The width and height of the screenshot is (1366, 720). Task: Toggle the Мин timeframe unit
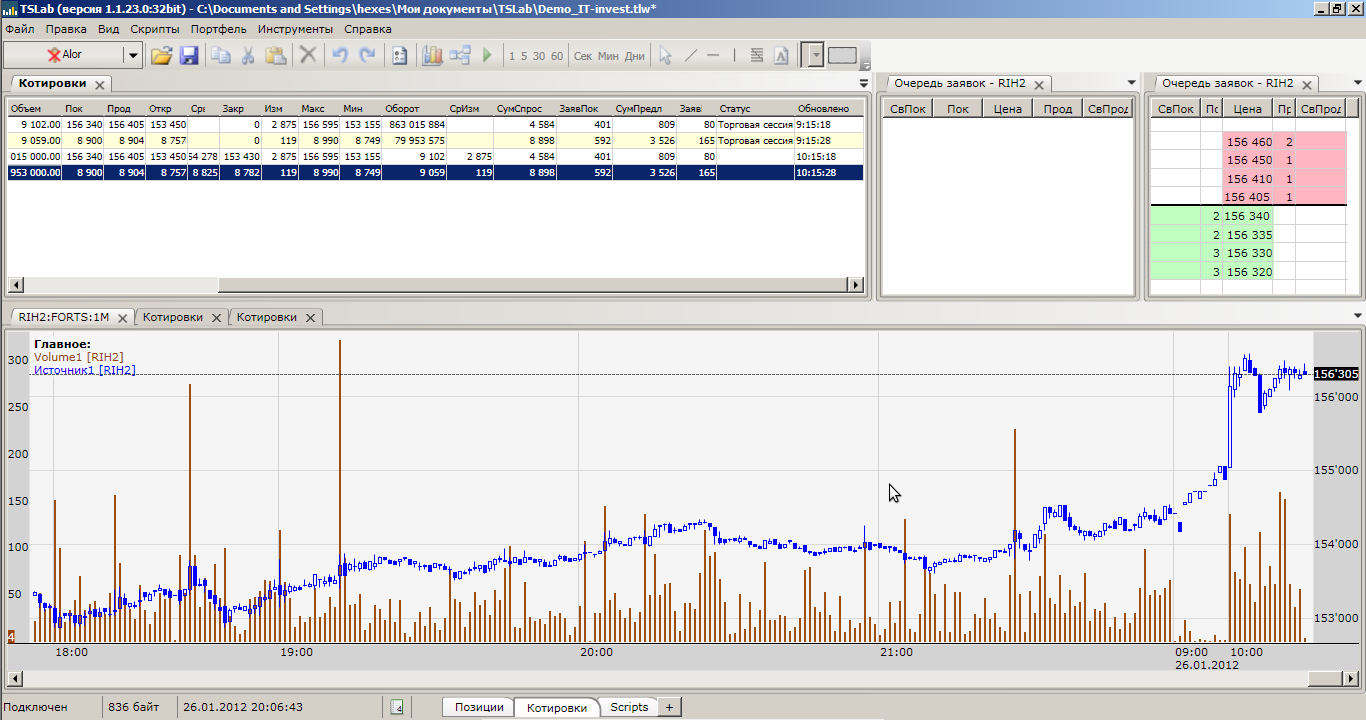pos(608,56)
